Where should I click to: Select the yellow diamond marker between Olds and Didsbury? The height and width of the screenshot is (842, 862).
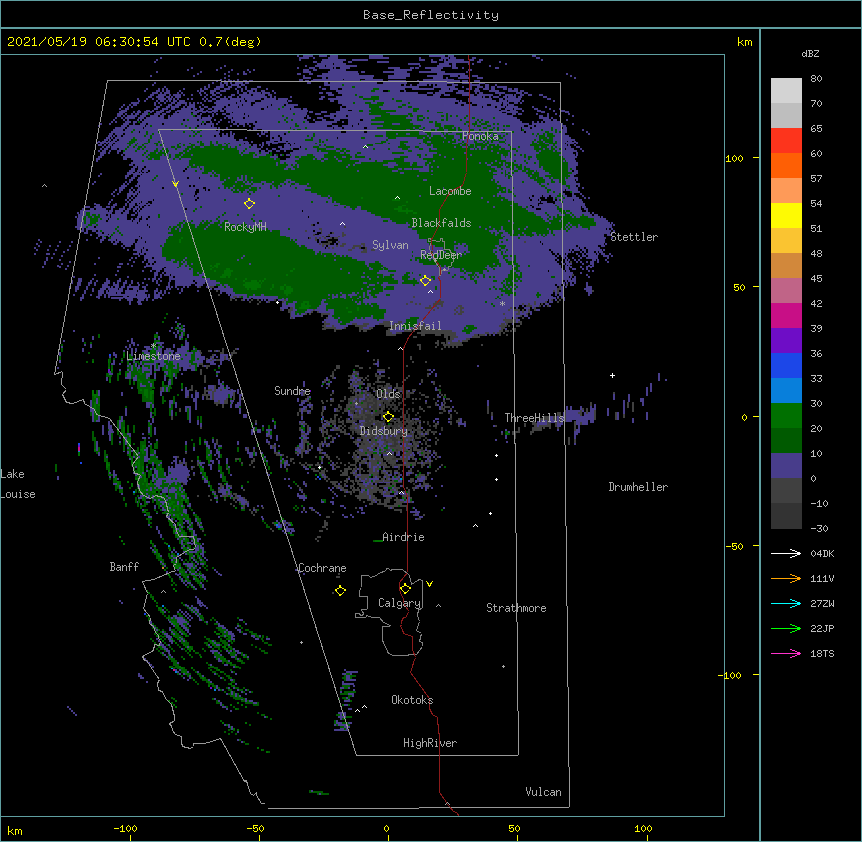(388, 417)
